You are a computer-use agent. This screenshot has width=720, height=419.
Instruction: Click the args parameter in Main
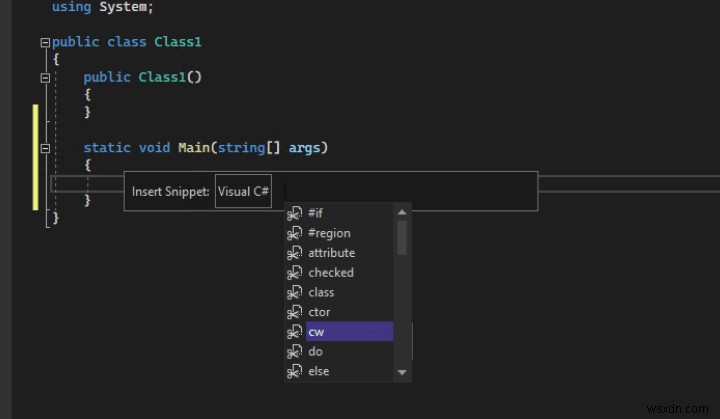coord(304,148)
